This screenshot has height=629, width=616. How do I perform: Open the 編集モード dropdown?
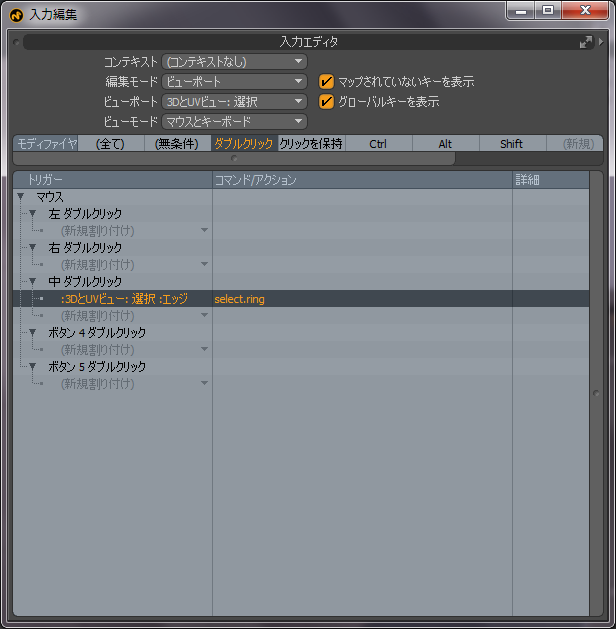(x=234, y=82)
